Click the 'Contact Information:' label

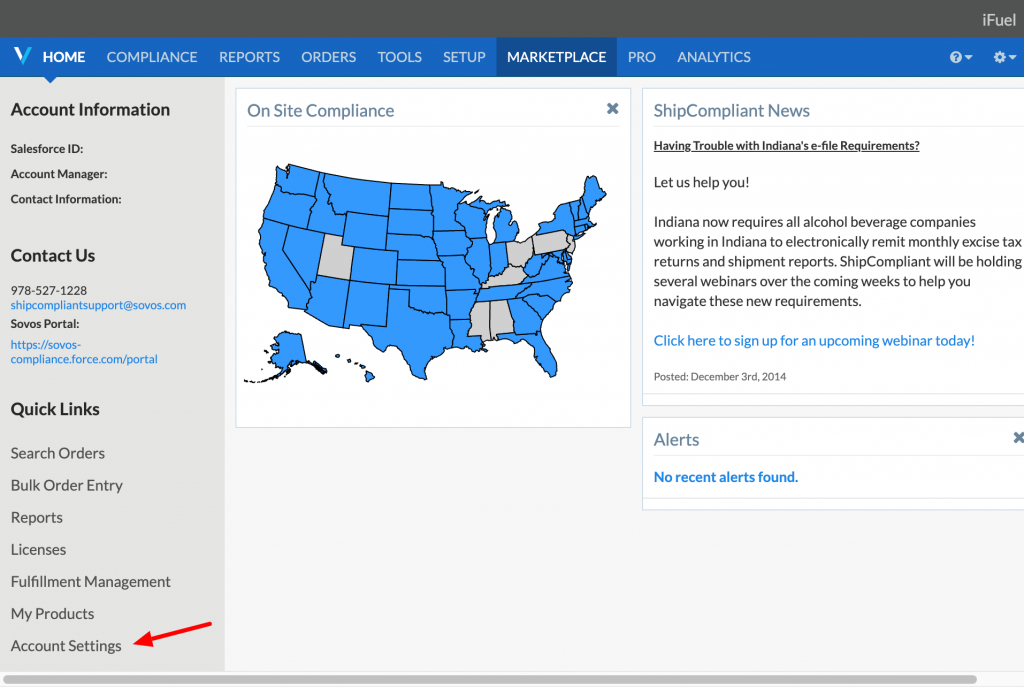coord(66,199)
